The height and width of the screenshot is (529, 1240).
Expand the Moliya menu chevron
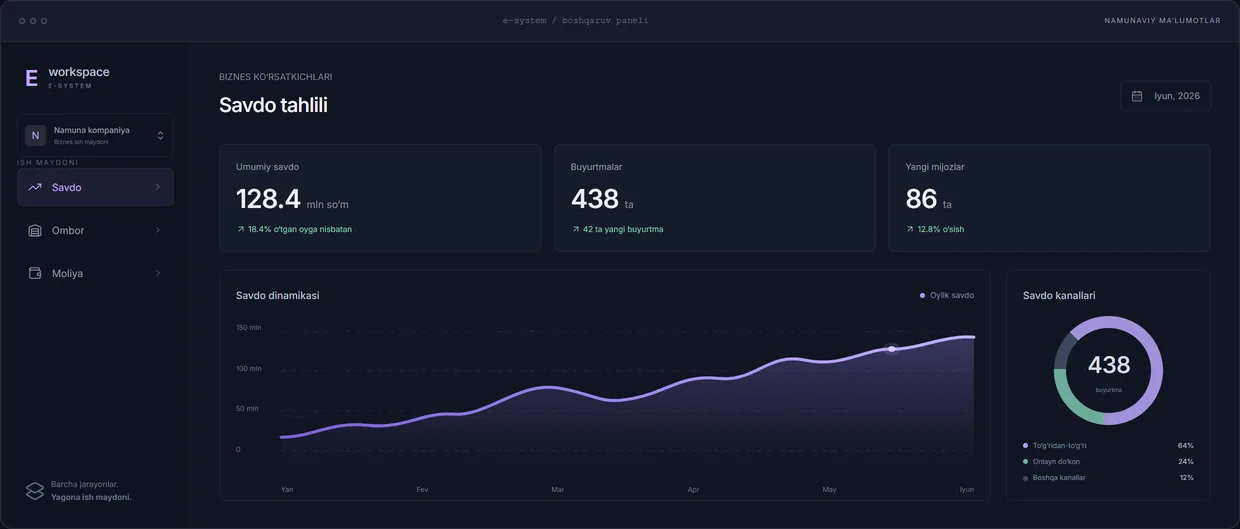click(158, 273)
